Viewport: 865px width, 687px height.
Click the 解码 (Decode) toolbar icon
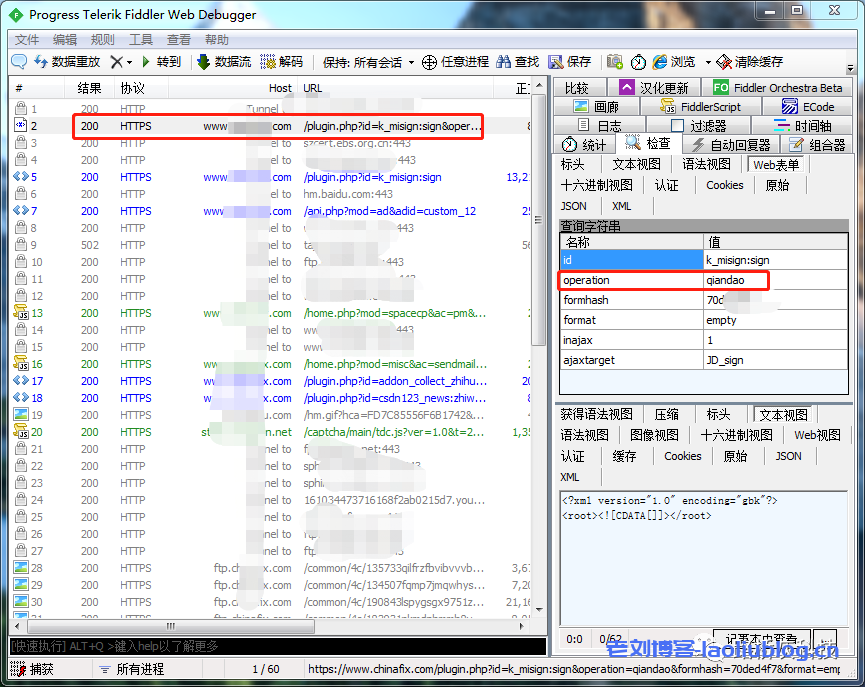(x=268, y=62)
